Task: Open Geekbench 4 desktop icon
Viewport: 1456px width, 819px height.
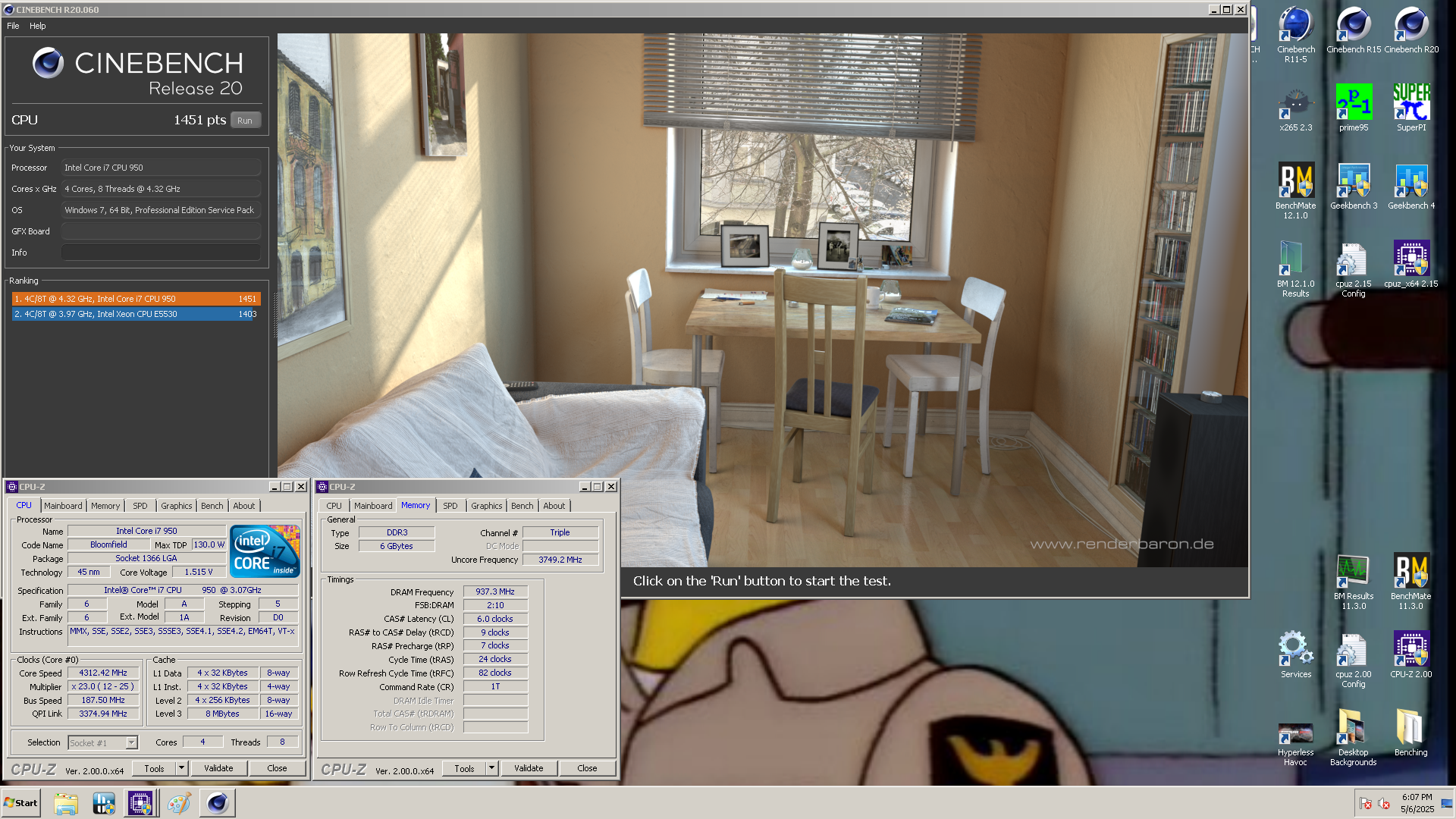Action: tap(1410, 187)
